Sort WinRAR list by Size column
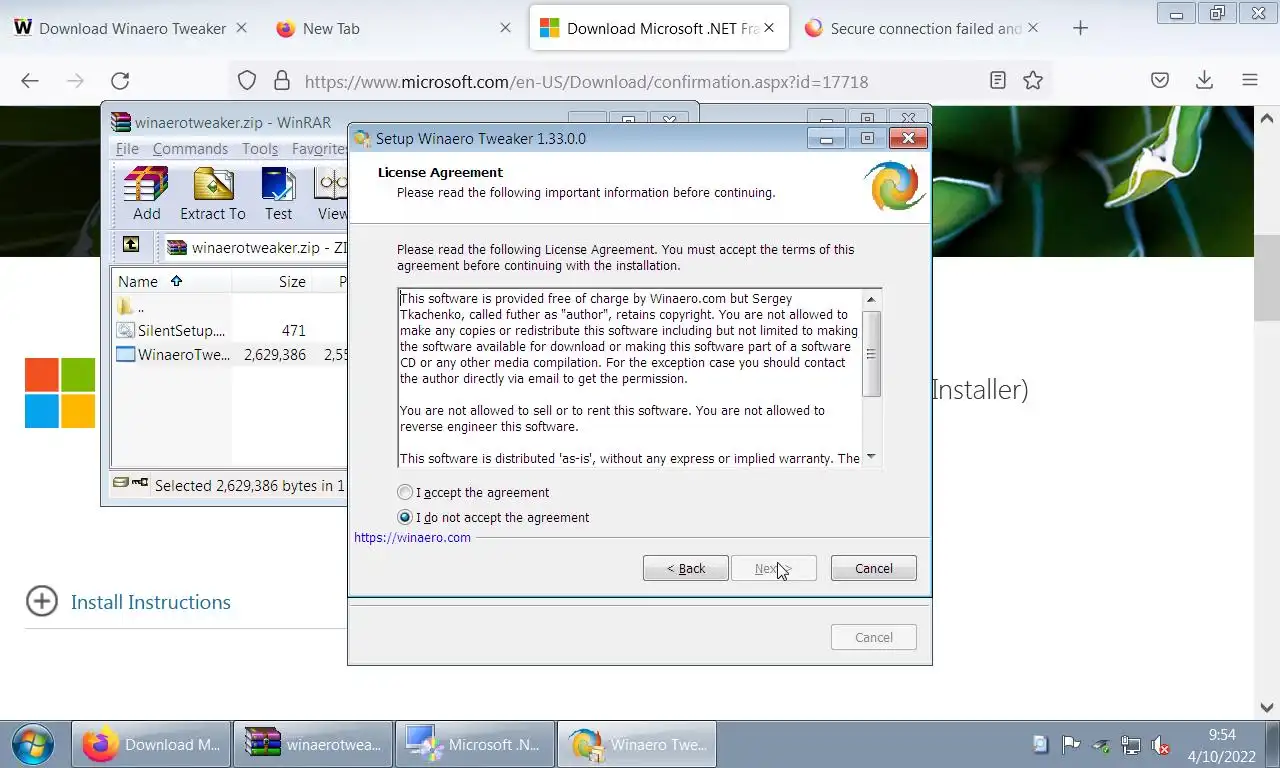The height and width of the screenshot is (768, 1280). click(x=272, y=282)
